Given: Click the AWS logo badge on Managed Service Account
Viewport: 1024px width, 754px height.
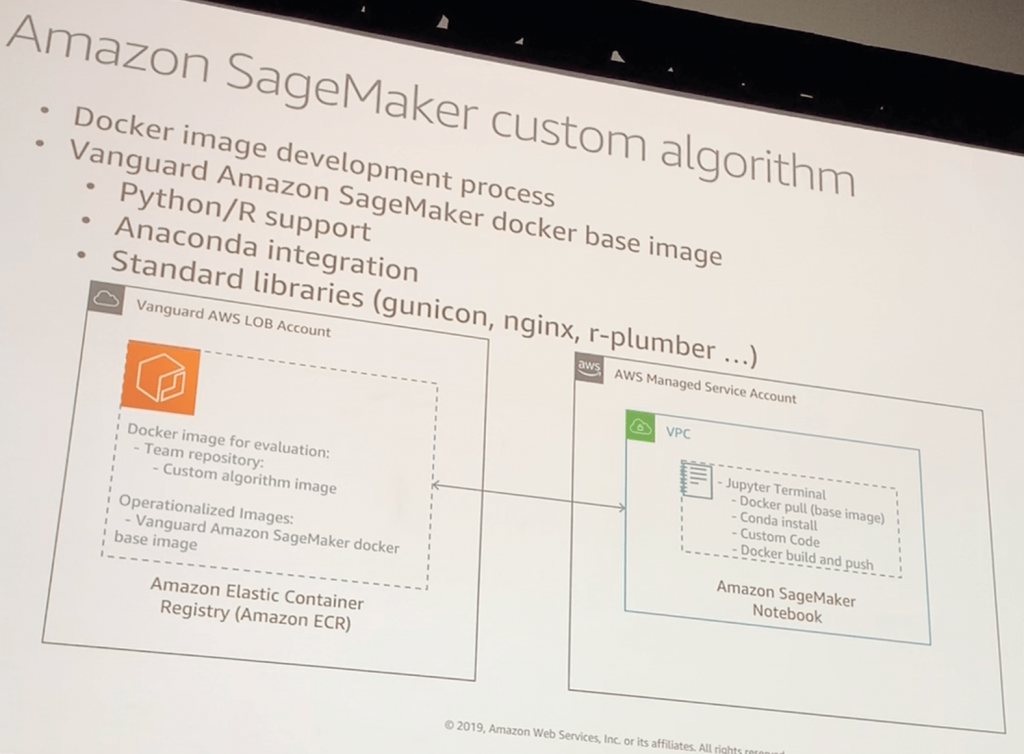Looking at the screenshot, I should (x=589, y=368).
